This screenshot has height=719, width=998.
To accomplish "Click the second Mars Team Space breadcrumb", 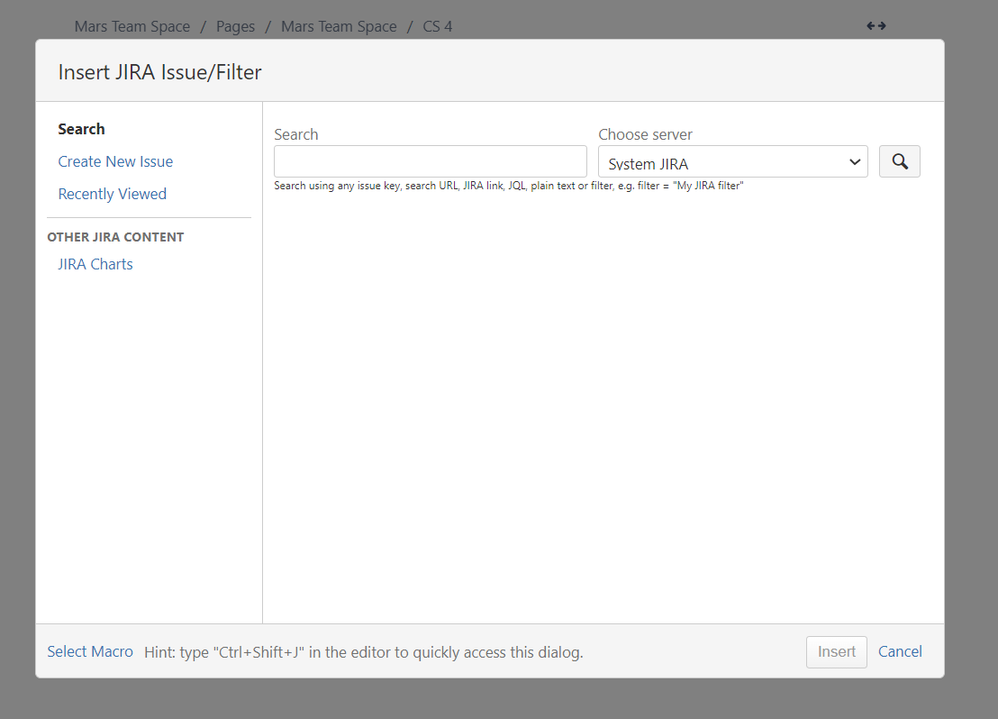I will (x=339, y=26).
